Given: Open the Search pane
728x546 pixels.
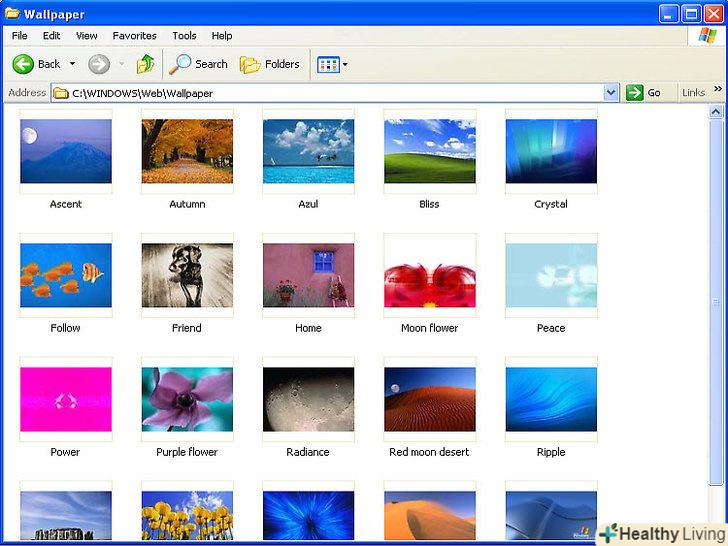Looking at the screenshot, I should pyautogui.click(x=198, y=64).
